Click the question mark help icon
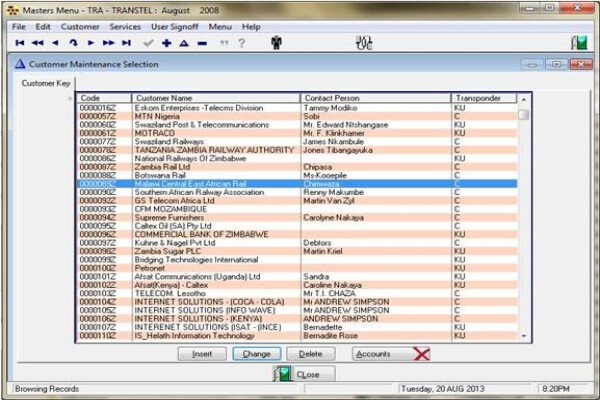Image resolution: width=600 pixels, height=400 pixels. click(241, 43)
